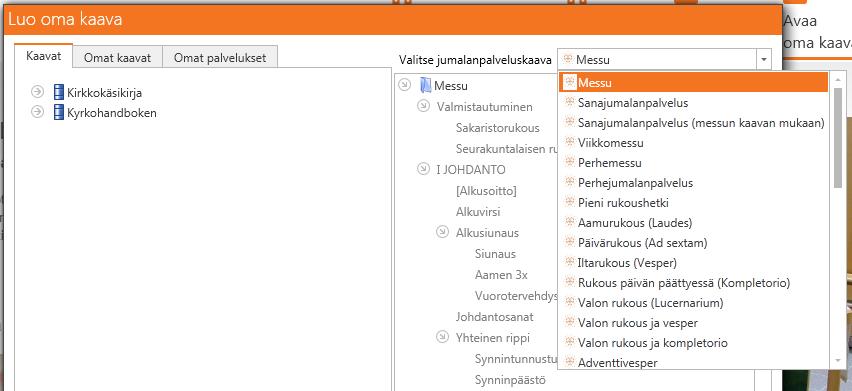852x391 pixels.
Task: Click the icon next to Sanajumalanpalvelus option
Action: (569, 102)
